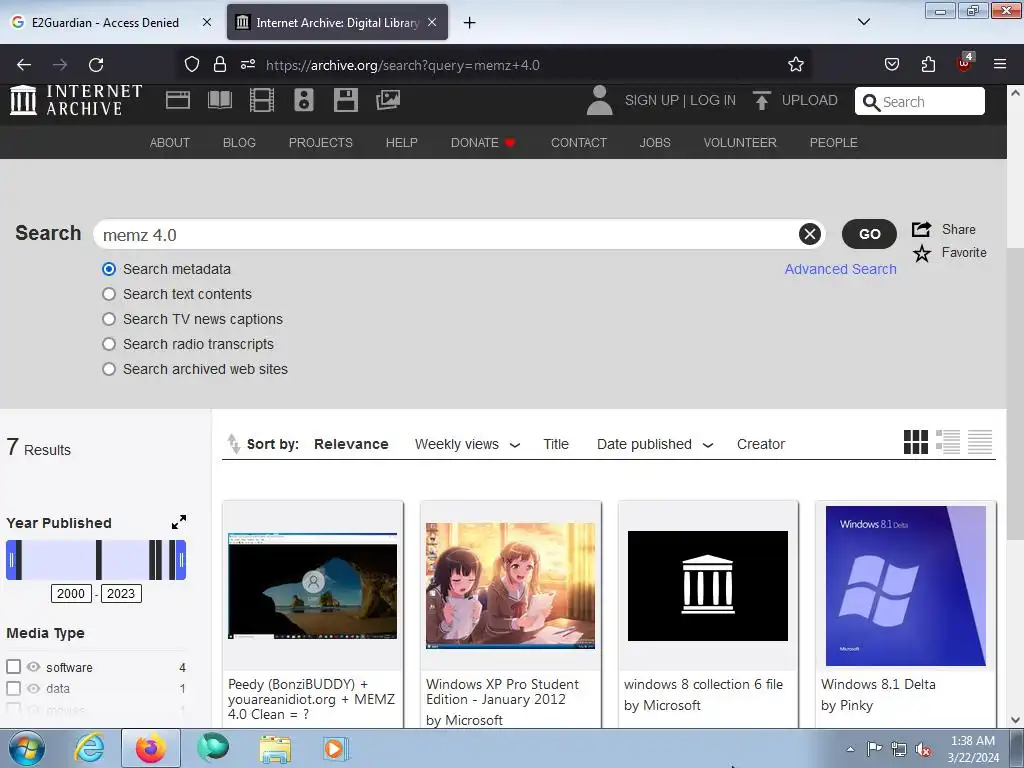Image resolution: width=1024 pixels, height=768 pixels.
Task: Open the Video film-strip icon
Action: pyautogui.click(x=262, y=100)
